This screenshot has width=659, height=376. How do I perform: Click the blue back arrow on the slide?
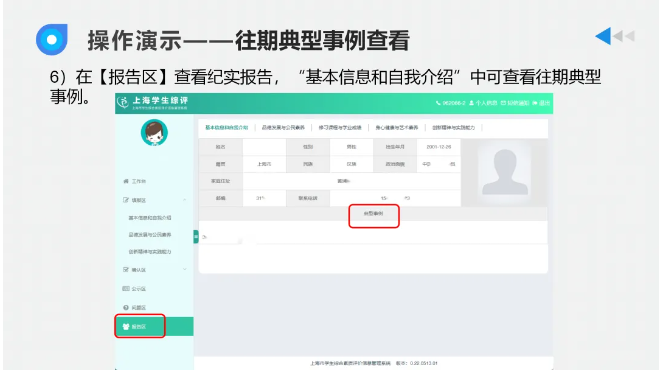point(603,36)
